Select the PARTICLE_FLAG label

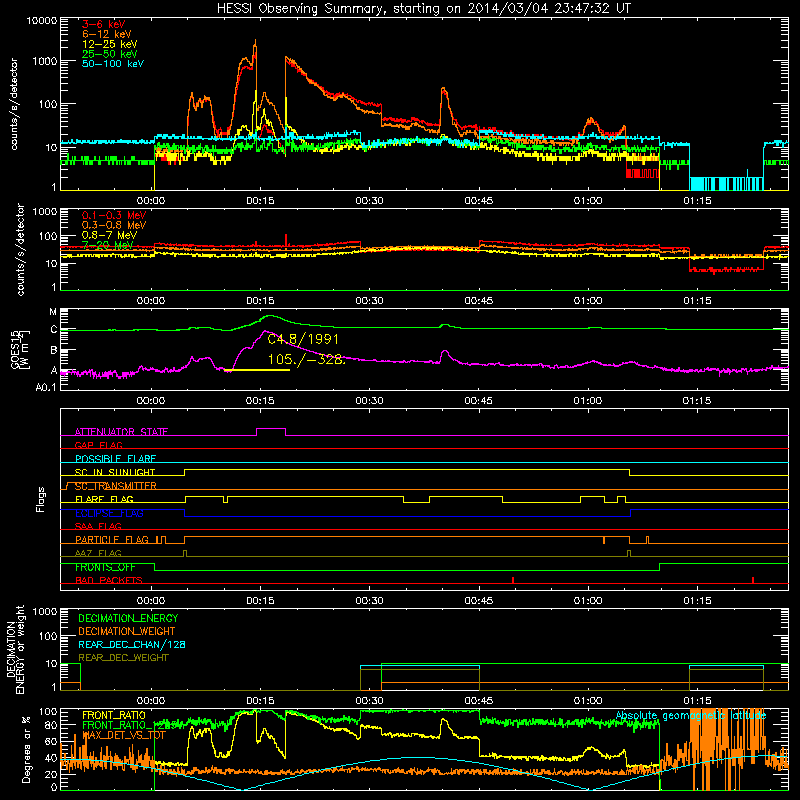pyautogui.click(x=112, y=539)
